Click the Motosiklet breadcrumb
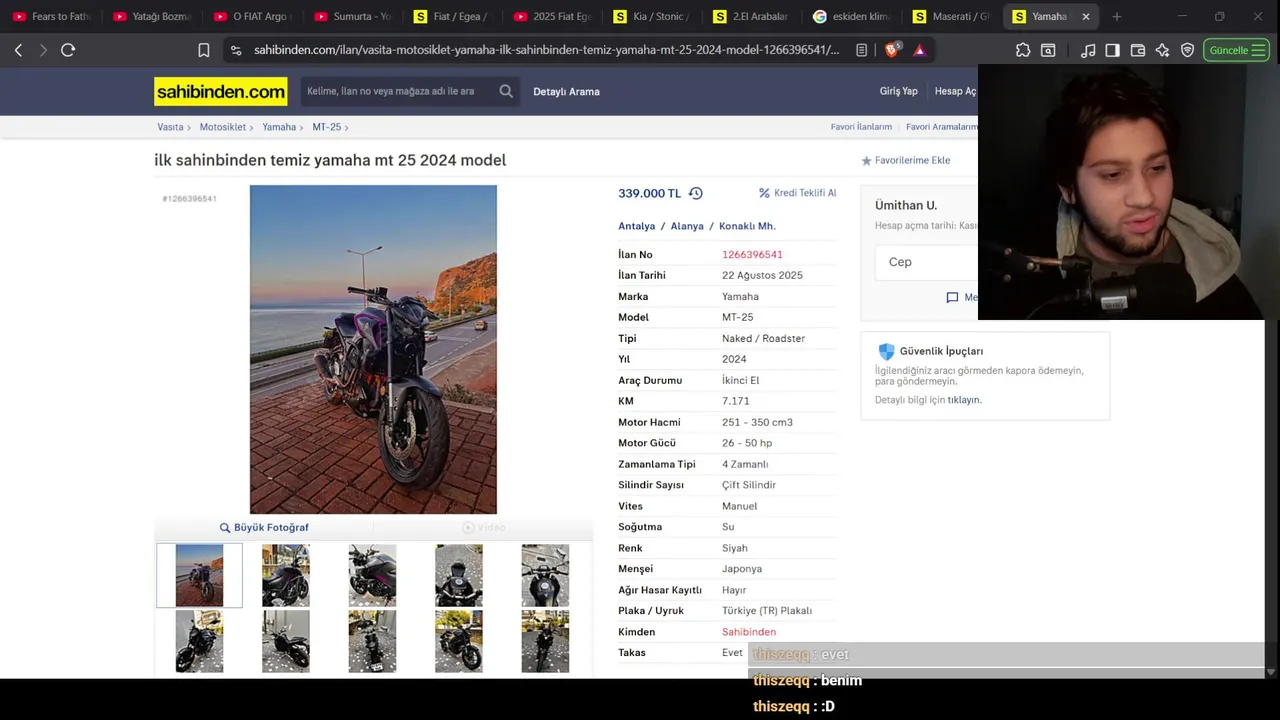This screenshot has height=720, width=1280. point(222,127)
